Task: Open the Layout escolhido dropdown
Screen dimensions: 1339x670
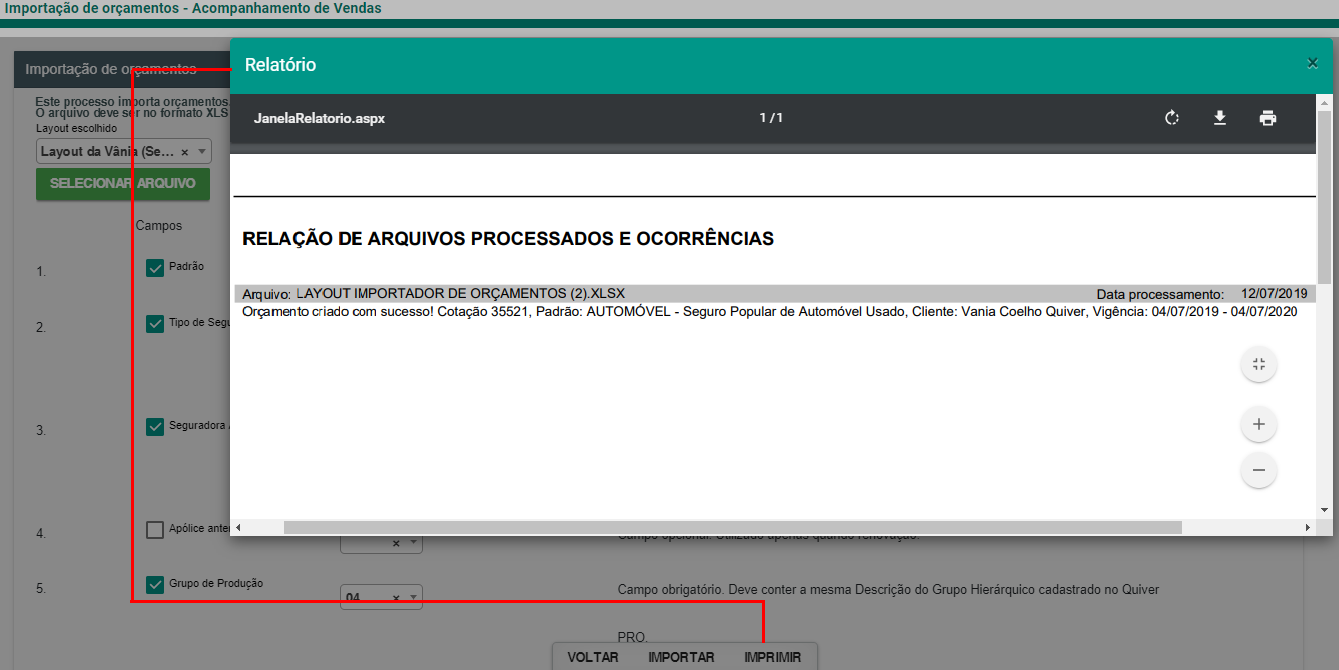Action: 203,152
